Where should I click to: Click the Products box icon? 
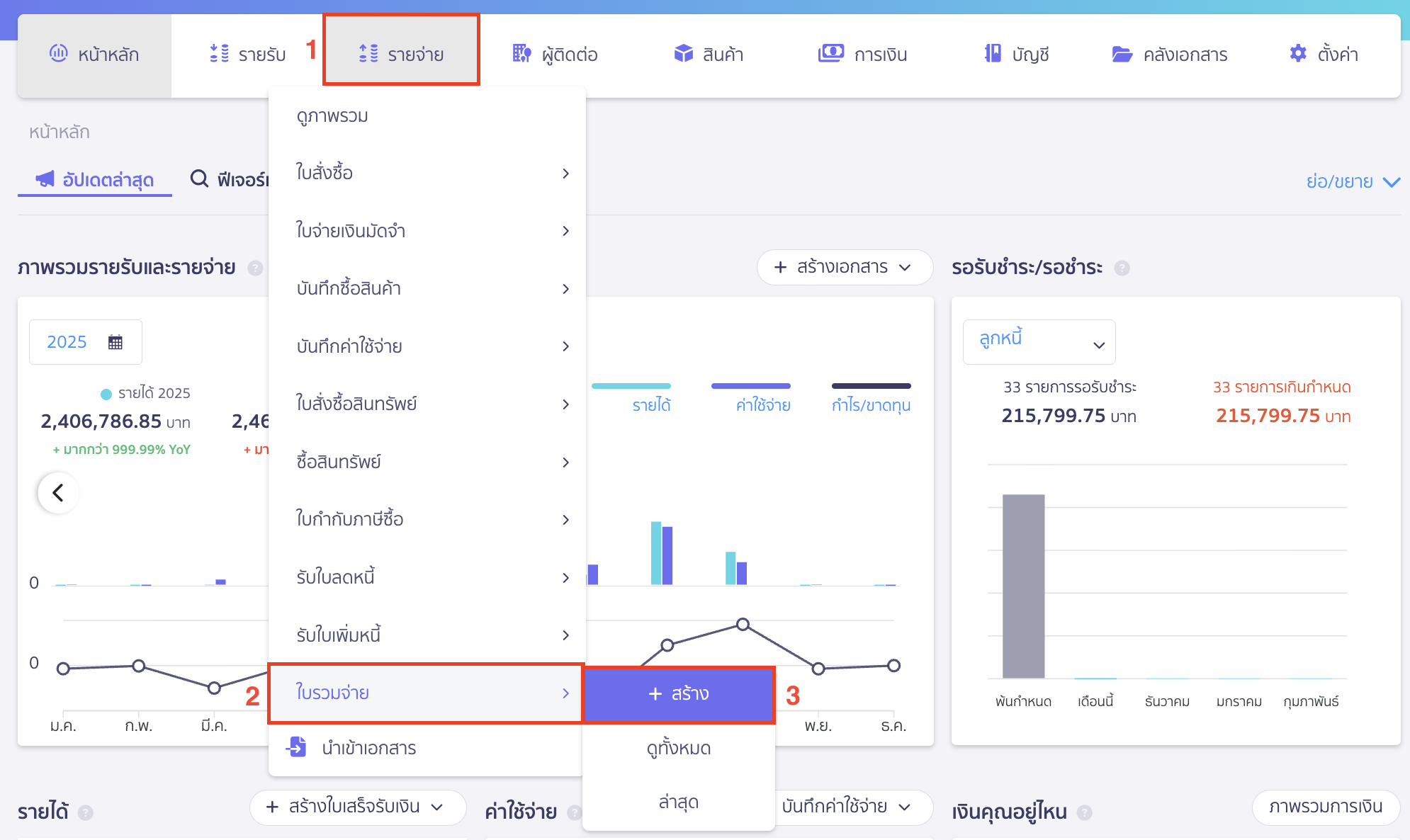point(683,54)
